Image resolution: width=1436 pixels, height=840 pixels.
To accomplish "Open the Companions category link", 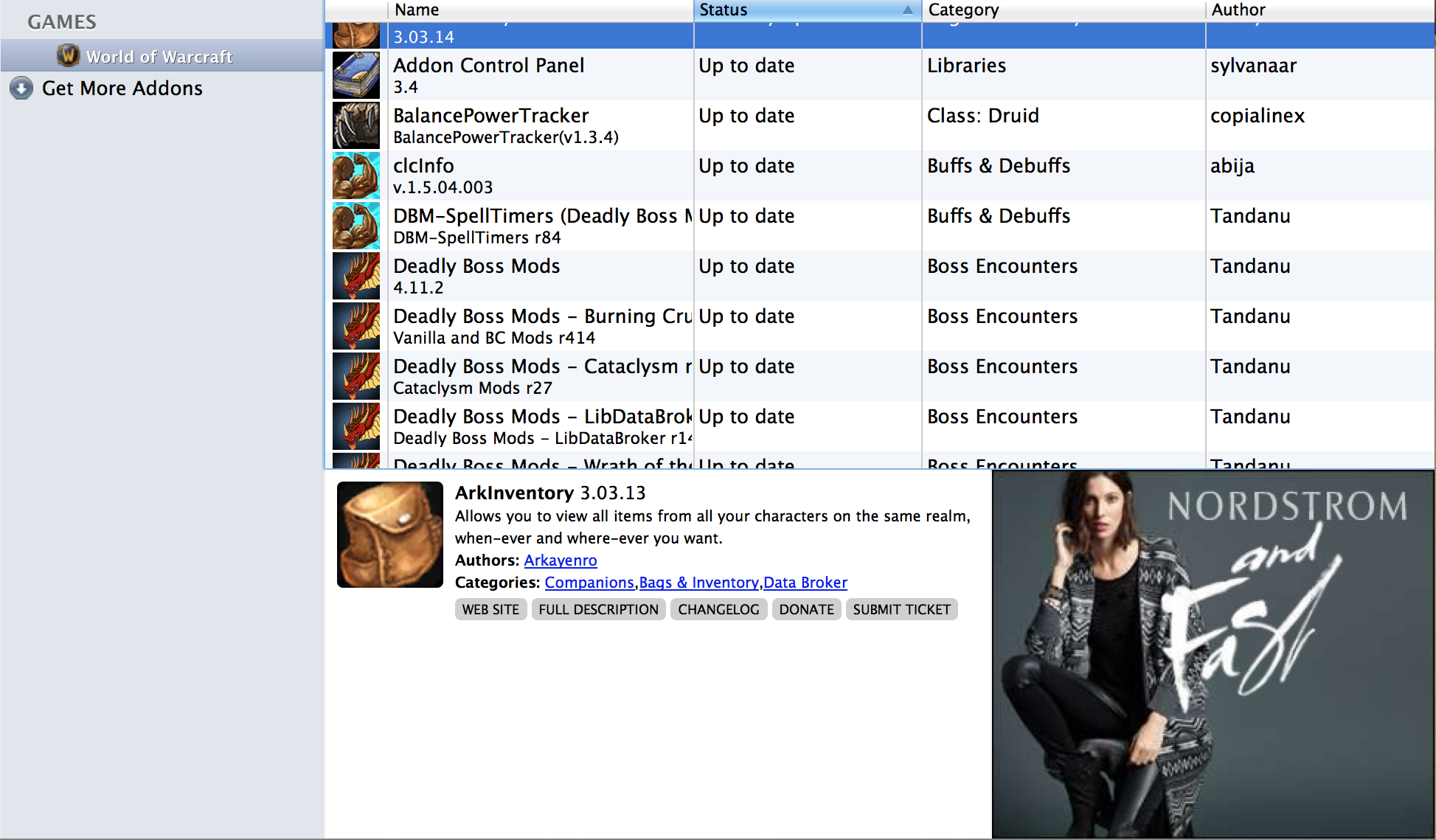I will (589, 583).
